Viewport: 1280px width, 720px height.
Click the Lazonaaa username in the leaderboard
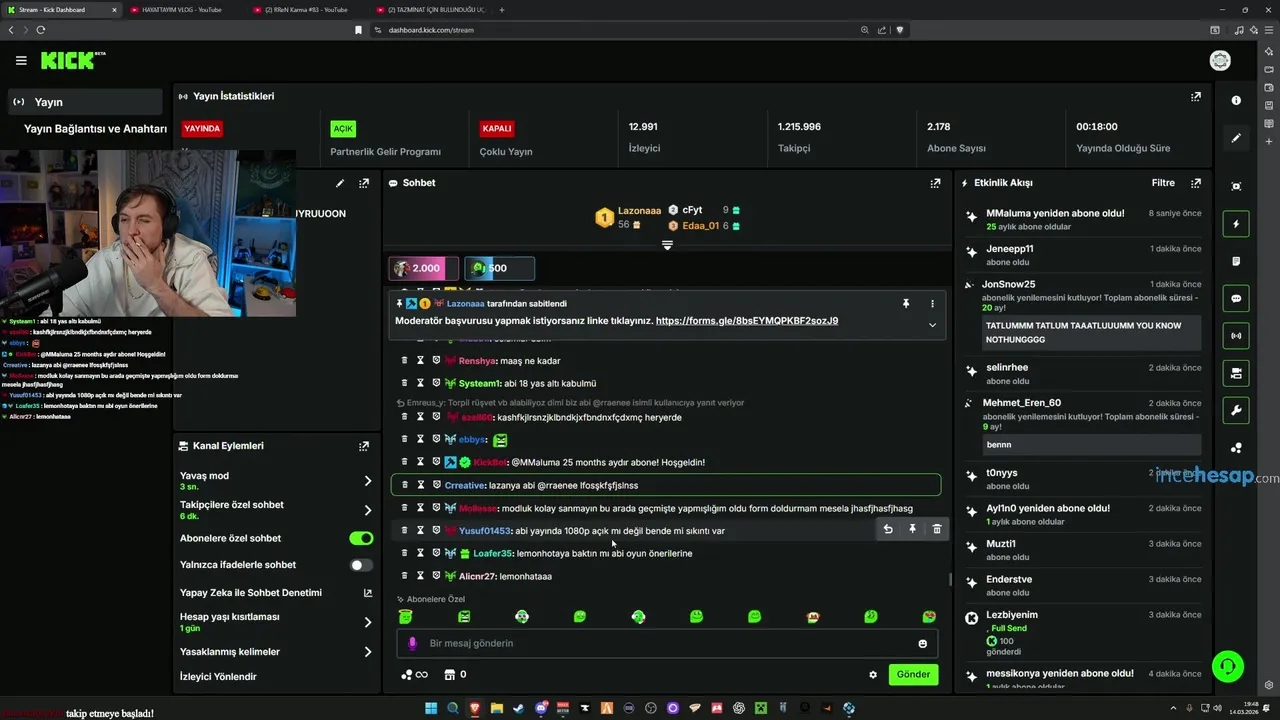click(639, 211)
